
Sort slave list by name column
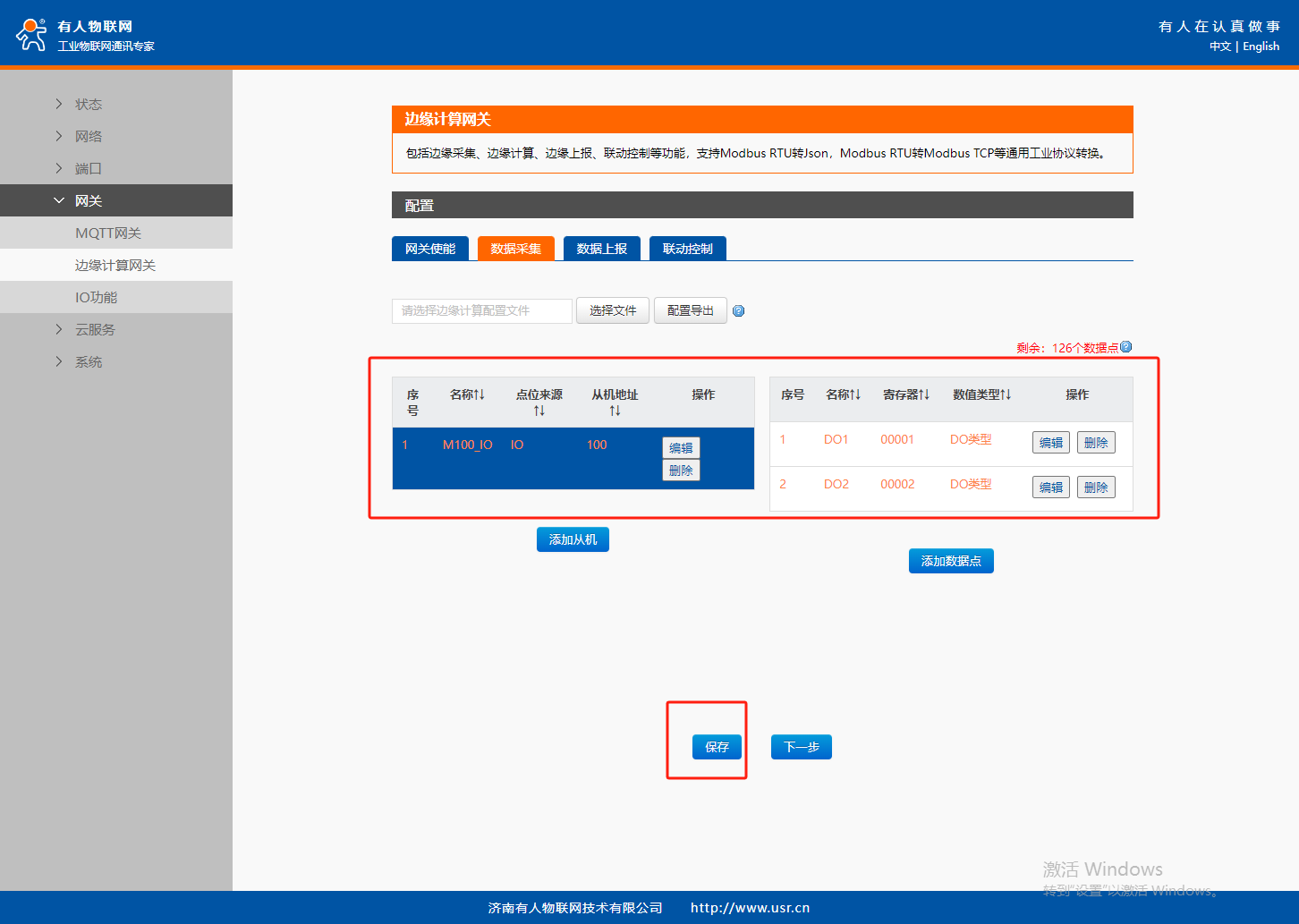[467, 394]
